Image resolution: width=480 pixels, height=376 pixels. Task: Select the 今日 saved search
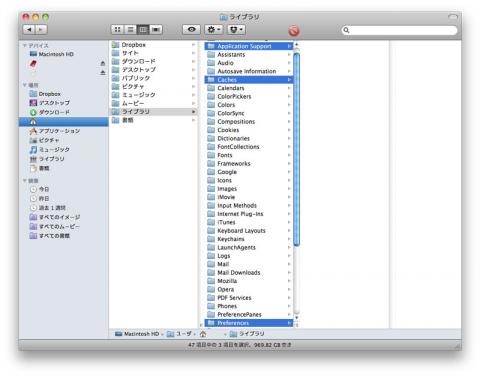40,189
